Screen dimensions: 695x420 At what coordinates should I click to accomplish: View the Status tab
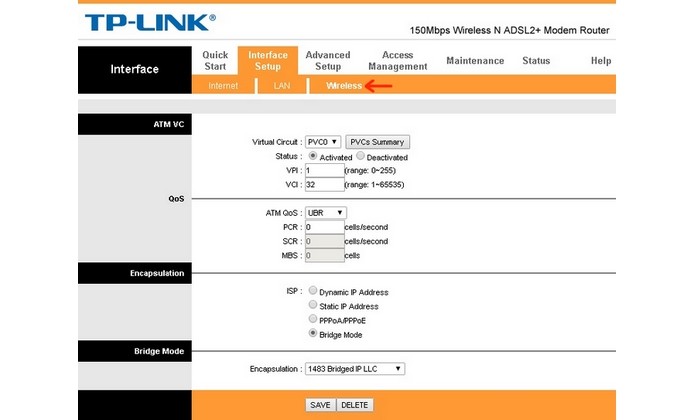click(x=536, y=61)
